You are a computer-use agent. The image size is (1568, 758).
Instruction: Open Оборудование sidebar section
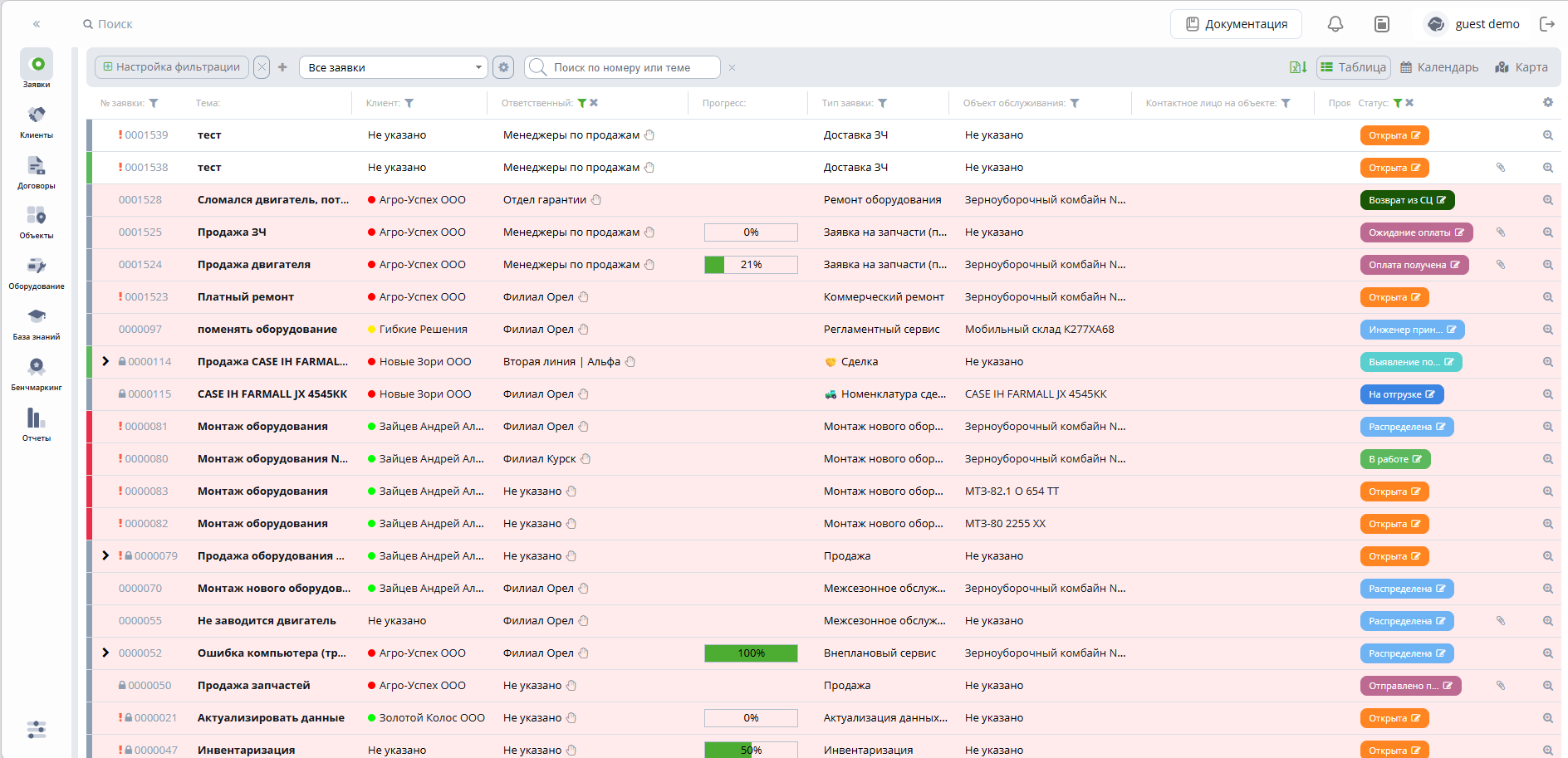tap(37, 273)
